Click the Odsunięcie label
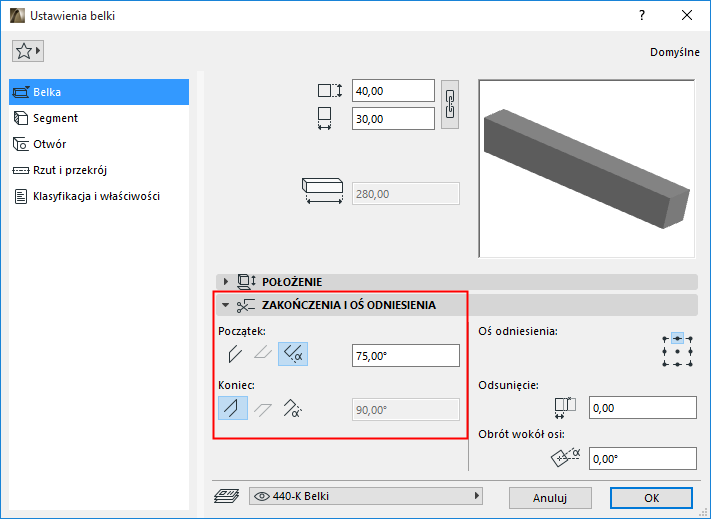 [508, 386]
